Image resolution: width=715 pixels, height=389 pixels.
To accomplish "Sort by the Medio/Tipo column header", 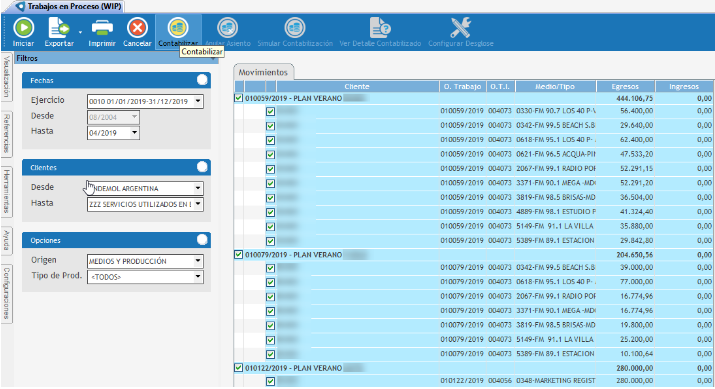I will pos(555,86).
